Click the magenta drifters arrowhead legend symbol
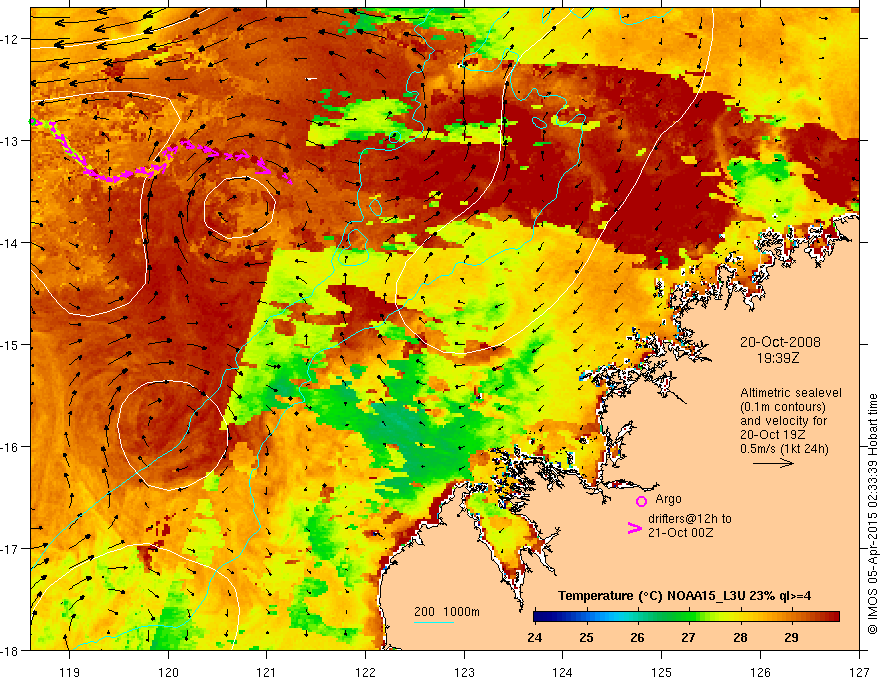Viewport: 880px width, 680px height. (634, 528)
